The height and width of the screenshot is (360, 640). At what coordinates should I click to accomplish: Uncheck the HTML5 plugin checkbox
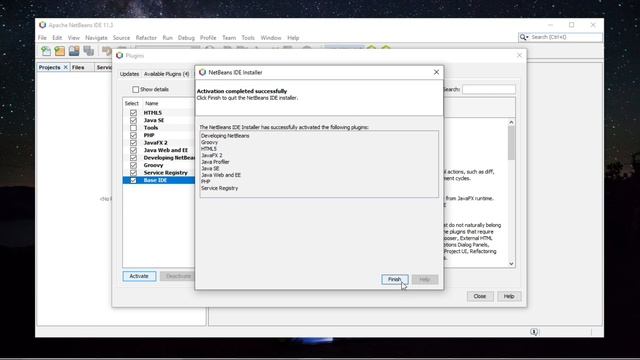(x=133, y=113)
